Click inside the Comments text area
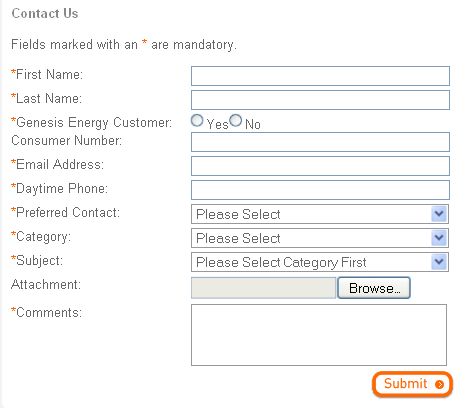The width and height of the screenshot is (473, 408). (x=319, y=335)
